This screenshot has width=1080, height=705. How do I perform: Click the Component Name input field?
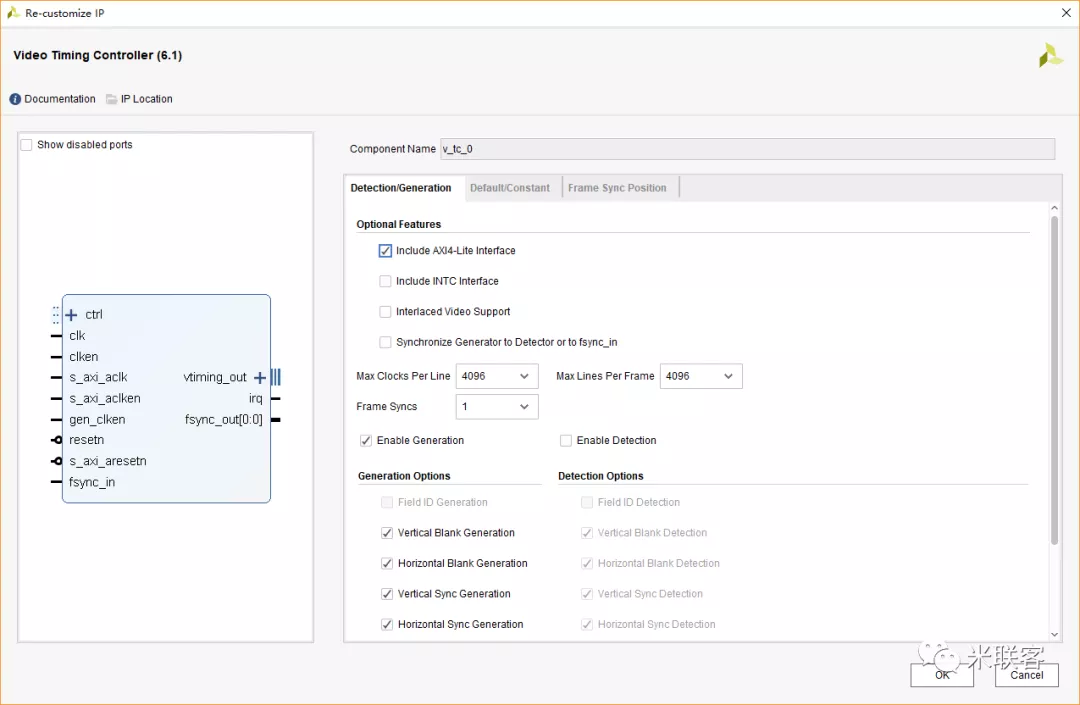(747, 149)
